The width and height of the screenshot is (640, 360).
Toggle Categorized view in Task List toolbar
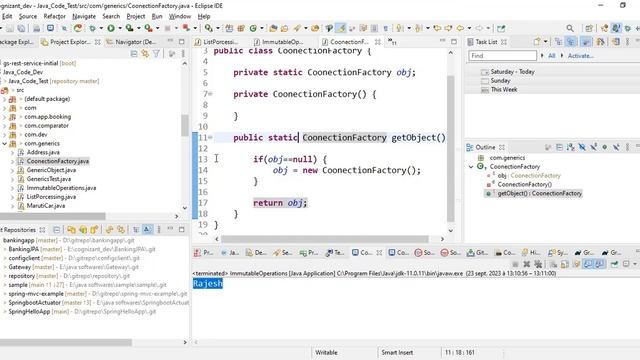(x=558, y=42)
